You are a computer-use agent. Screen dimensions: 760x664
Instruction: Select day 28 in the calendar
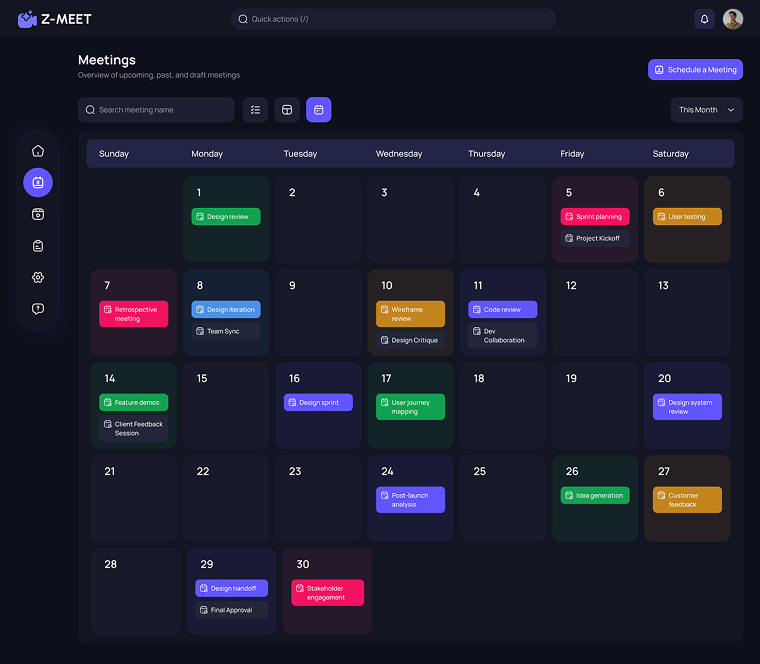coord(136,591)
